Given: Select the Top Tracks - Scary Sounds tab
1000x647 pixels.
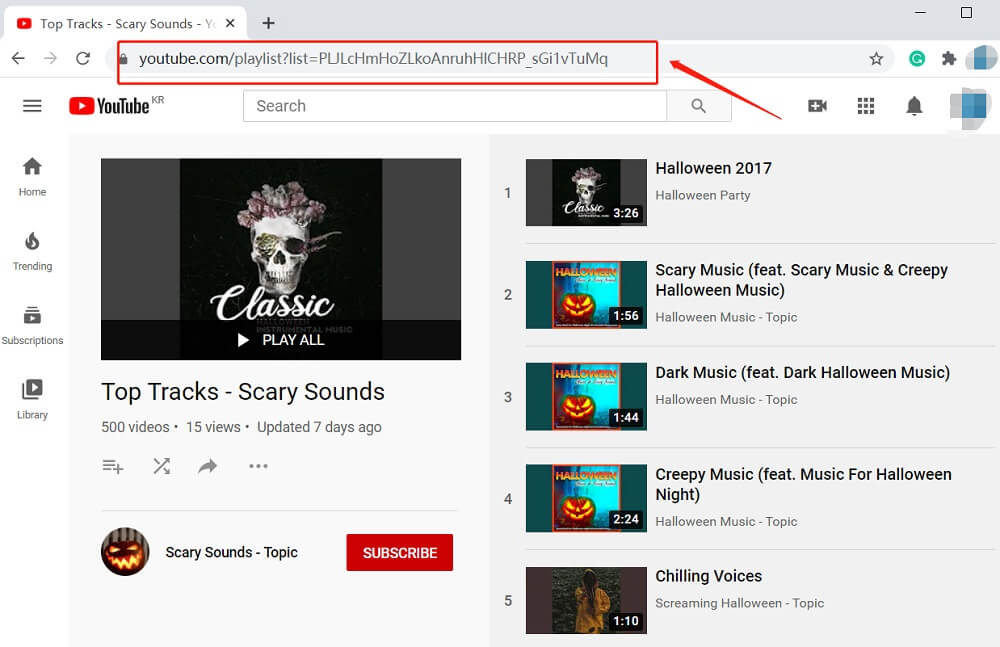Looking at the screenshot, I should coord(125,24).
